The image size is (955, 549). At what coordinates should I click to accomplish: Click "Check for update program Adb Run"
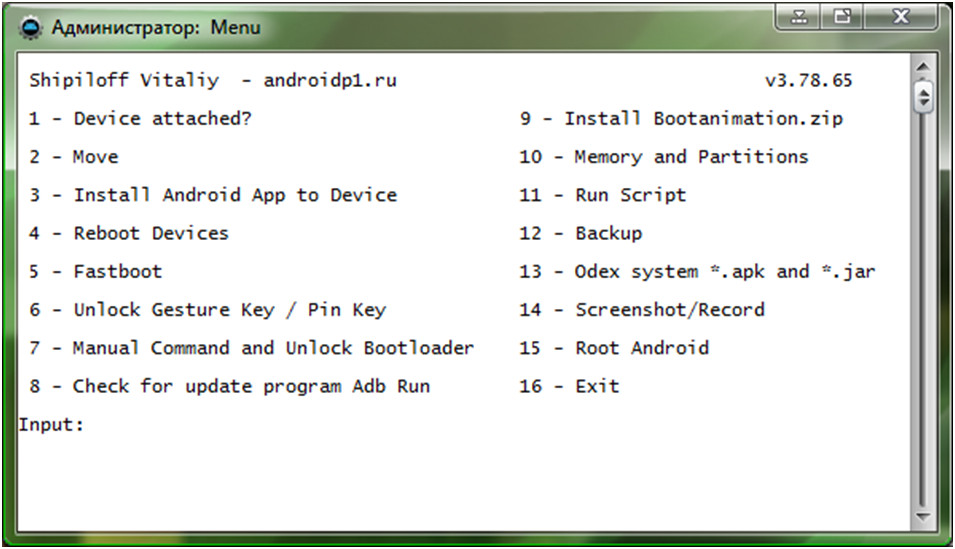tap(229, 386)
